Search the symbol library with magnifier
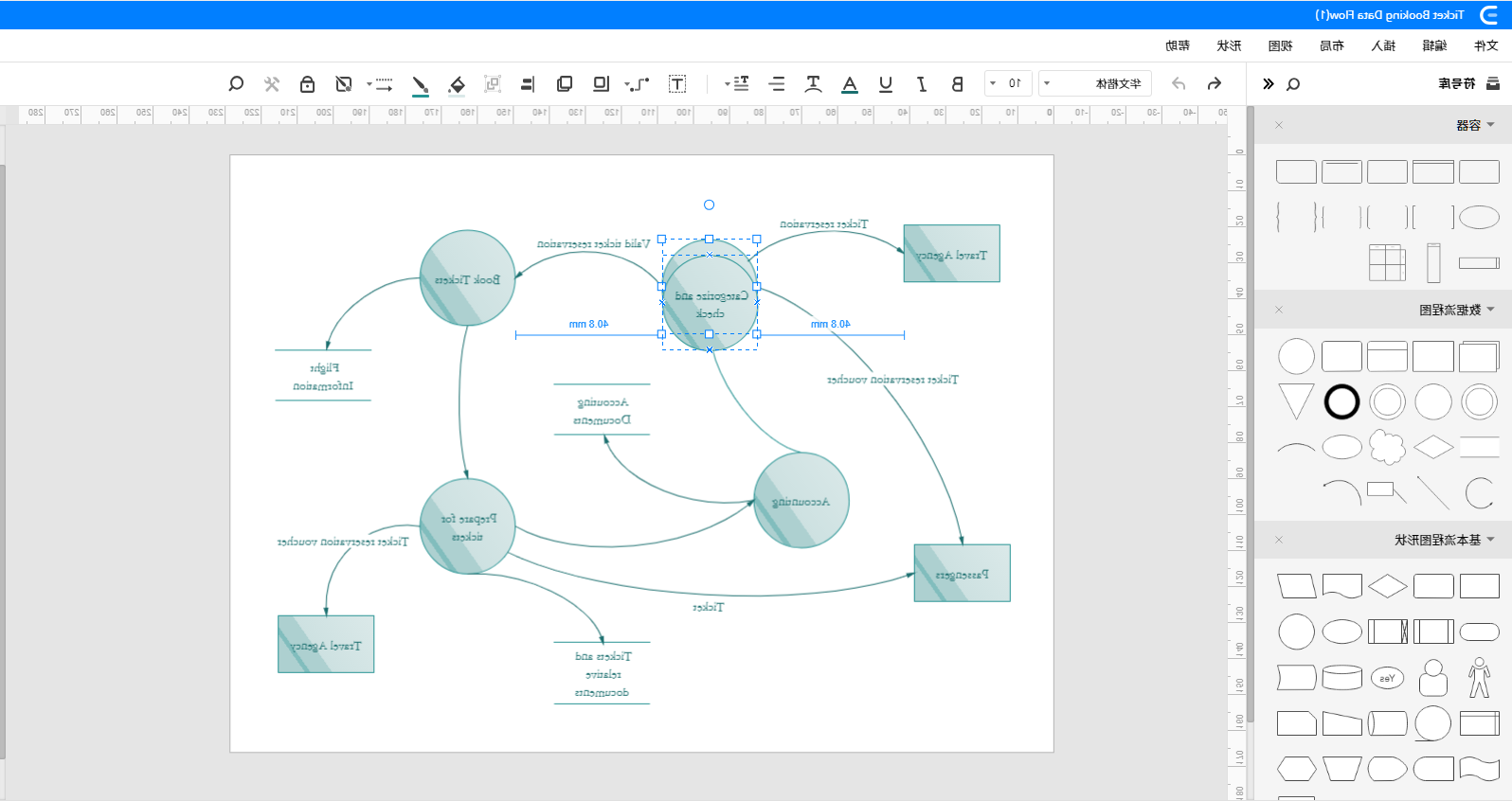The image size is (1512, 801). pos(1293,84)
